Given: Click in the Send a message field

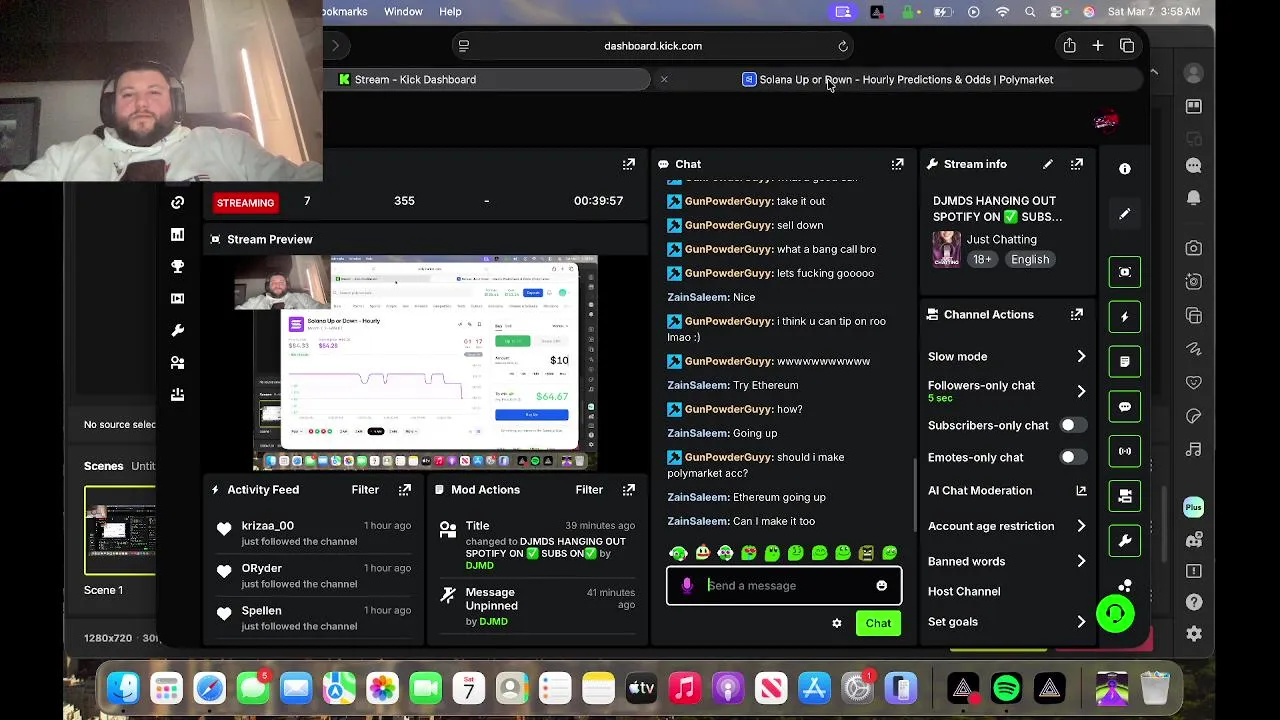Looking at the screenshot, I should (784, 586).
